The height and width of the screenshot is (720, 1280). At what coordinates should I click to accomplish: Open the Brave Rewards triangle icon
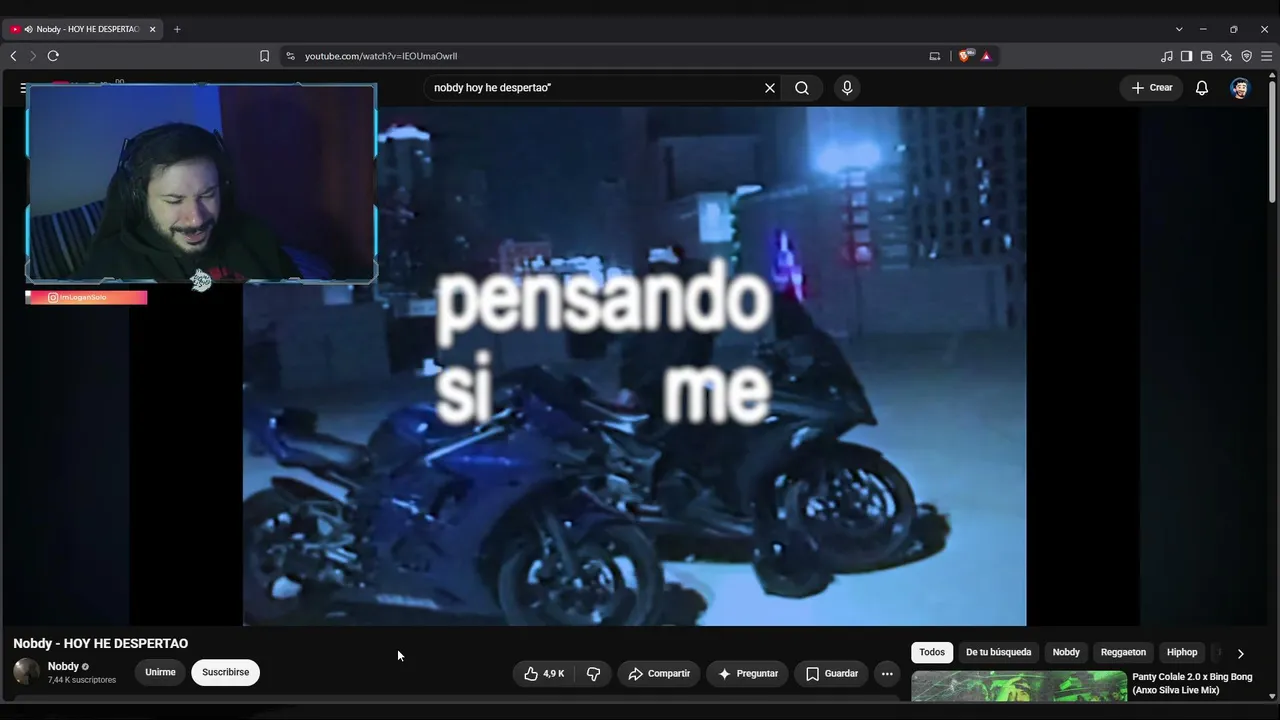coord(986,56)
